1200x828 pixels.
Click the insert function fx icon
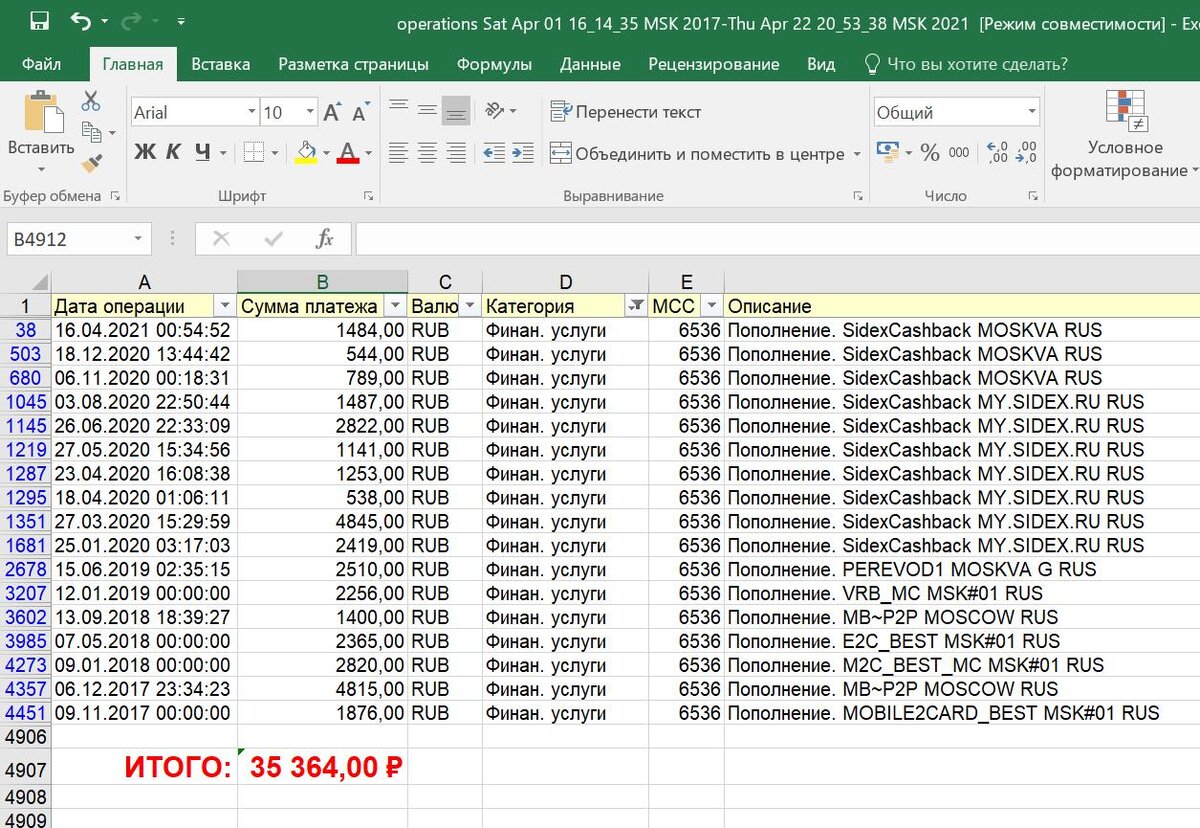(x=324, y=239)
